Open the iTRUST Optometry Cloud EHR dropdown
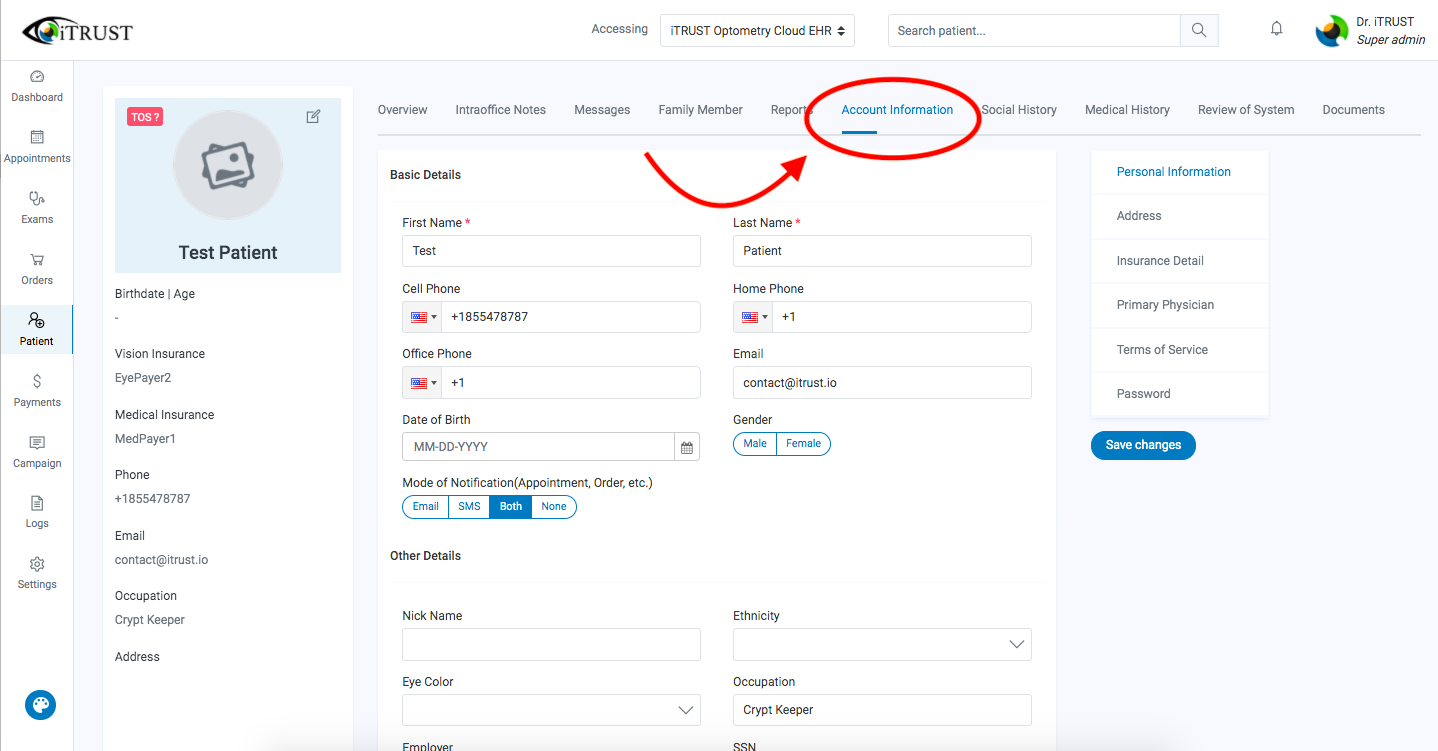 757,31
